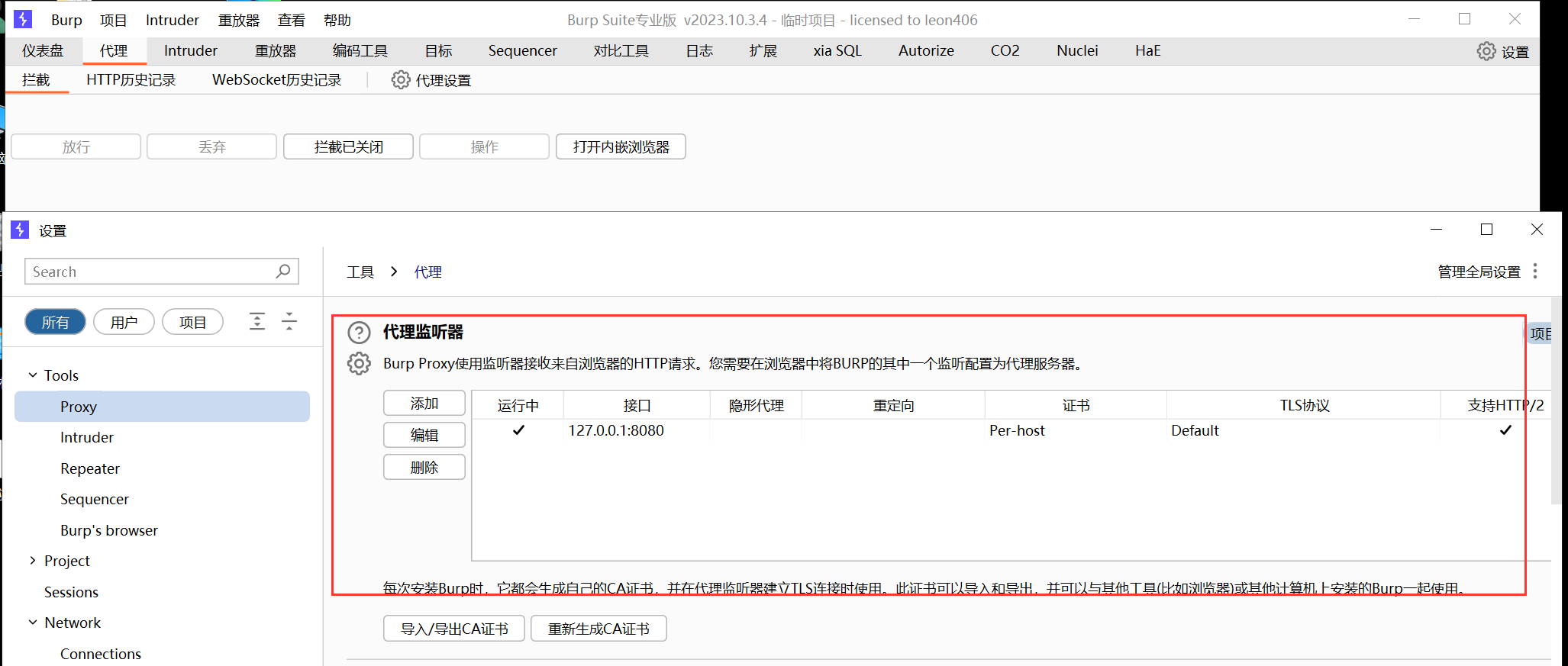The image size is (1568, 666).
Task: Select the 所有 filter pill
Action: [x=55, y=322]
